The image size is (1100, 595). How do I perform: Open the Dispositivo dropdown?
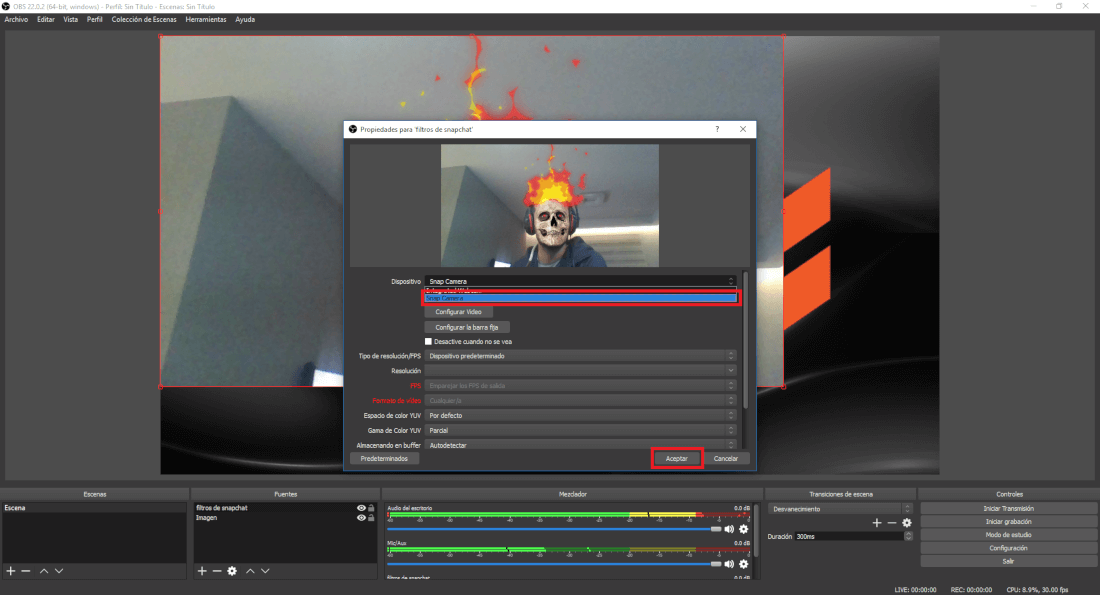coord(581,281)
